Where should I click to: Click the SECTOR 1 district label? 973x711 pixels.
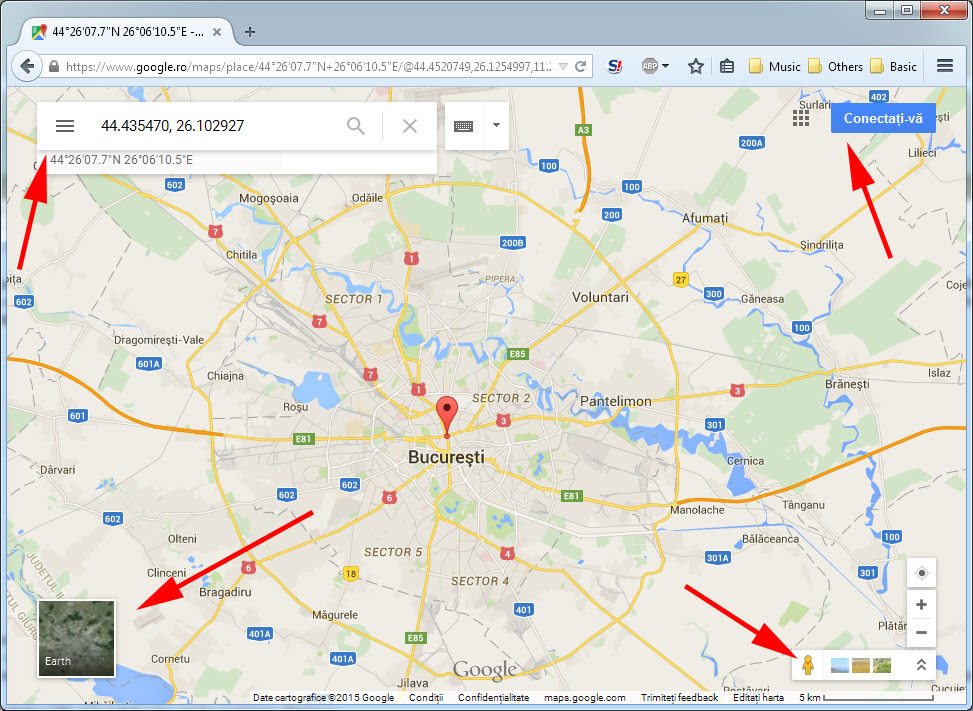point(354,299)
